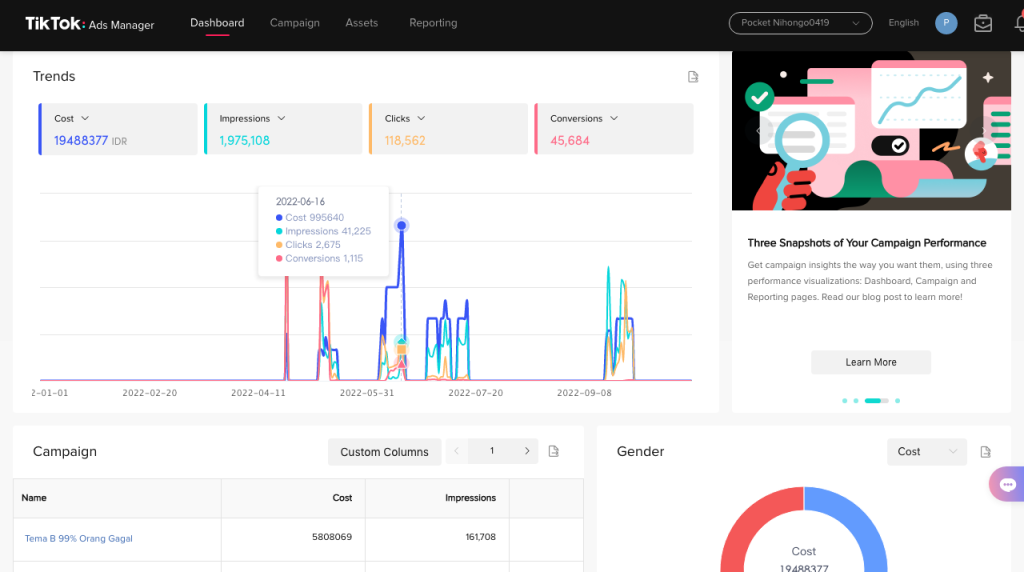This screenshot has height=572, width=1024.
Task: Open the Cost metric dropdown in Trends
Action: click(85, 119)
